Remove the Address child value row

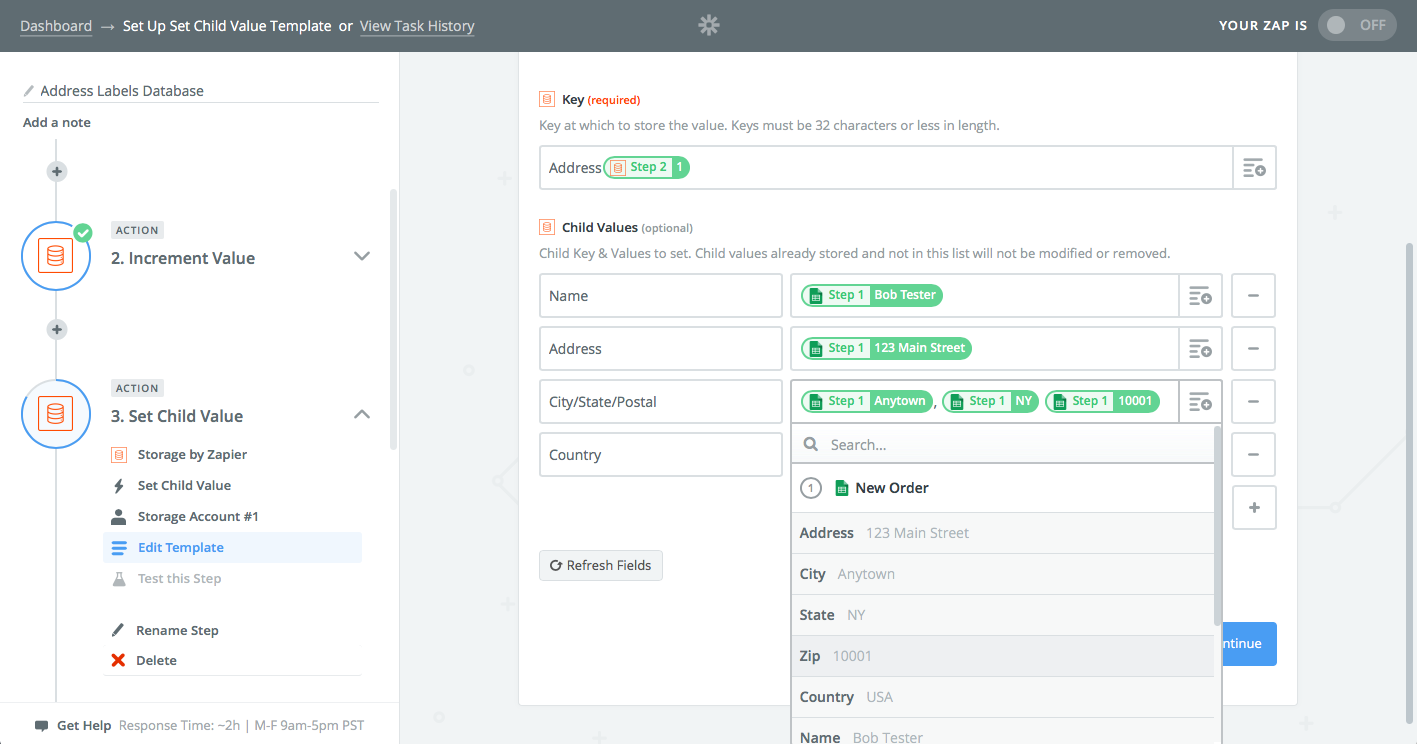click(1254, 349)
